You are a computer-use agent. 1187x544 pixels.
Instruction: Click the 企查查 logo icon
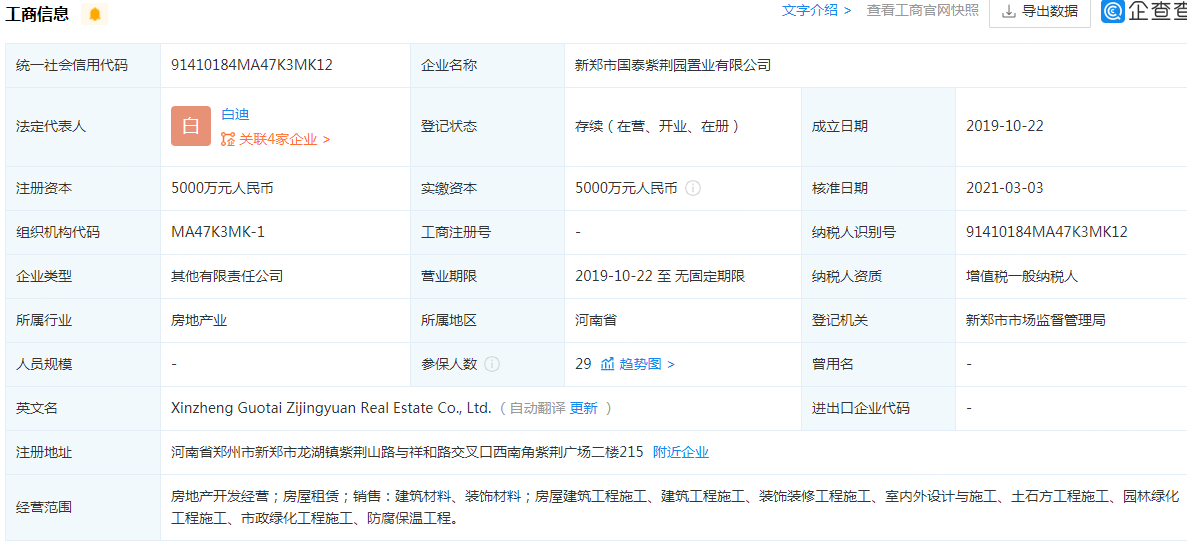(x=1113, y=11)
